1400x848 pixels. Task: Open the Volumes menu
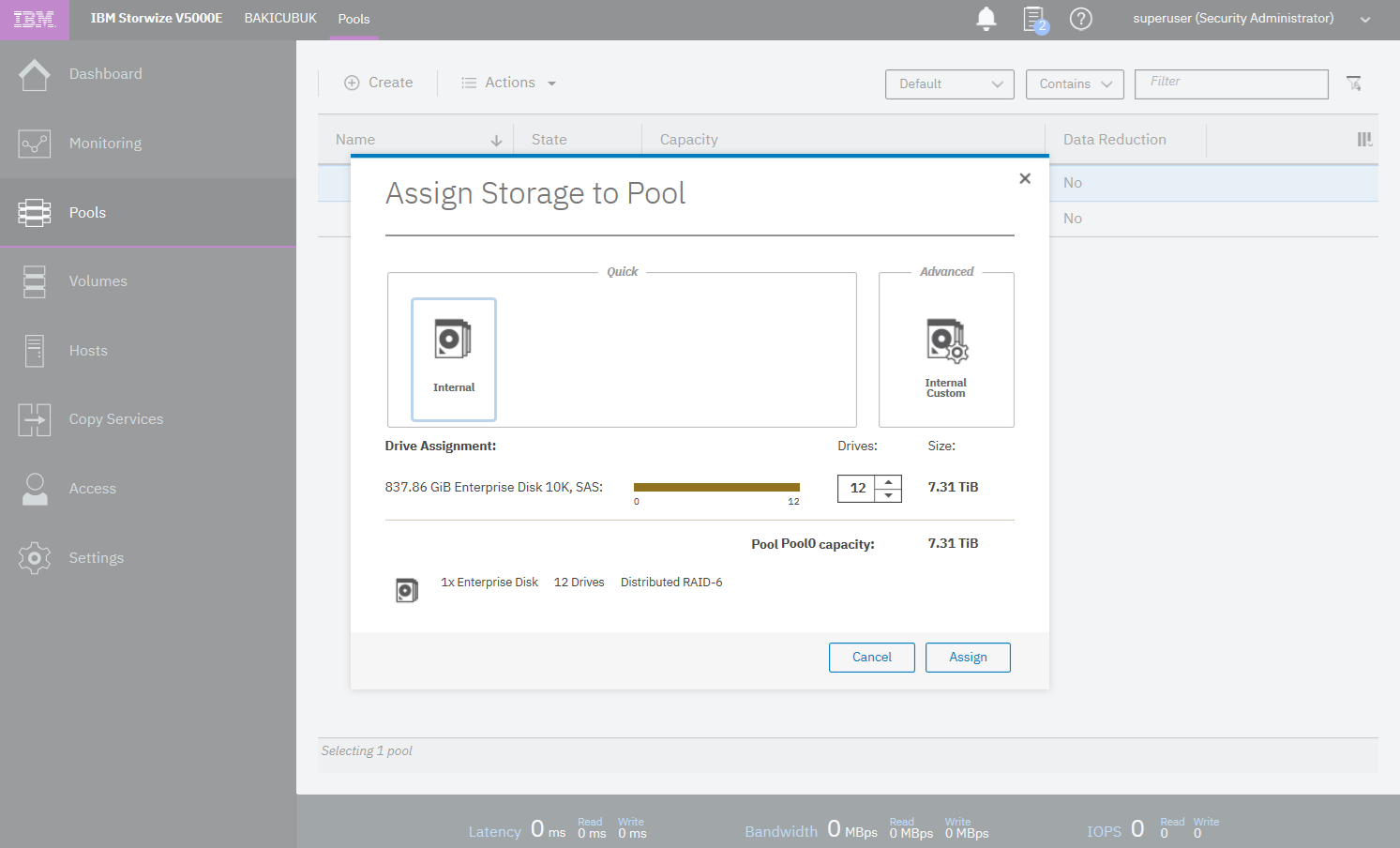click(98, 281)
